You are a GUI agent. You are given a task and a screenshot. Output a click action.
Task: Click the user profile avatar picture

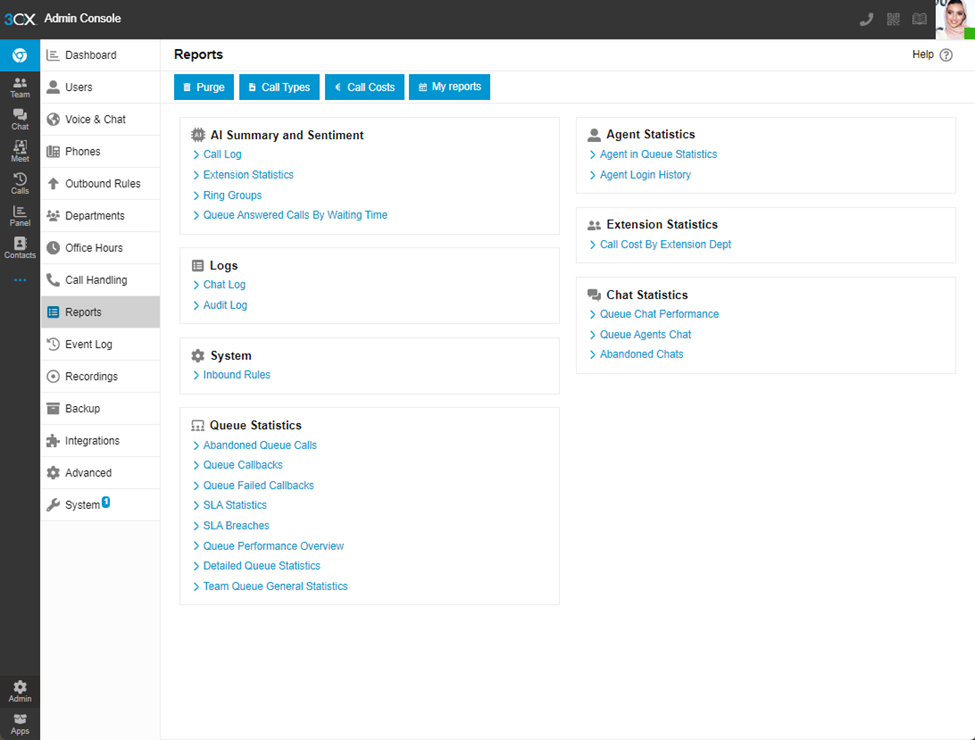954,19
